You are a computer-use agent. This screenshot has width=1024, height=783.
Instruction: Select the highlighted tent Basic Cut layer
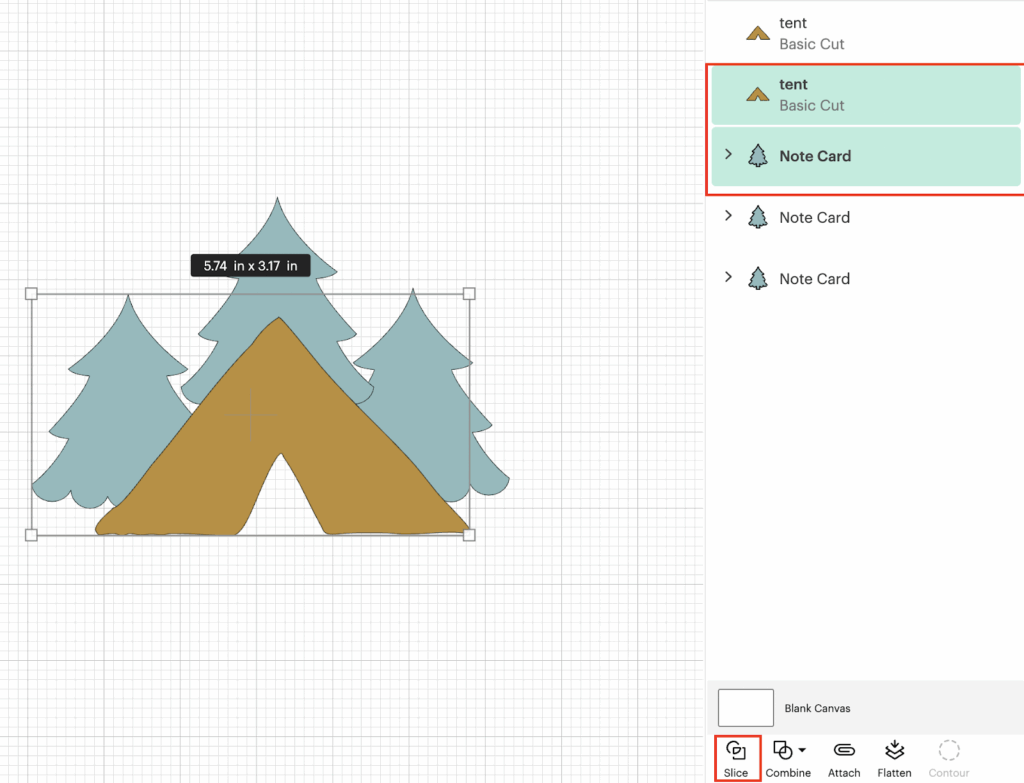(860, 95)
